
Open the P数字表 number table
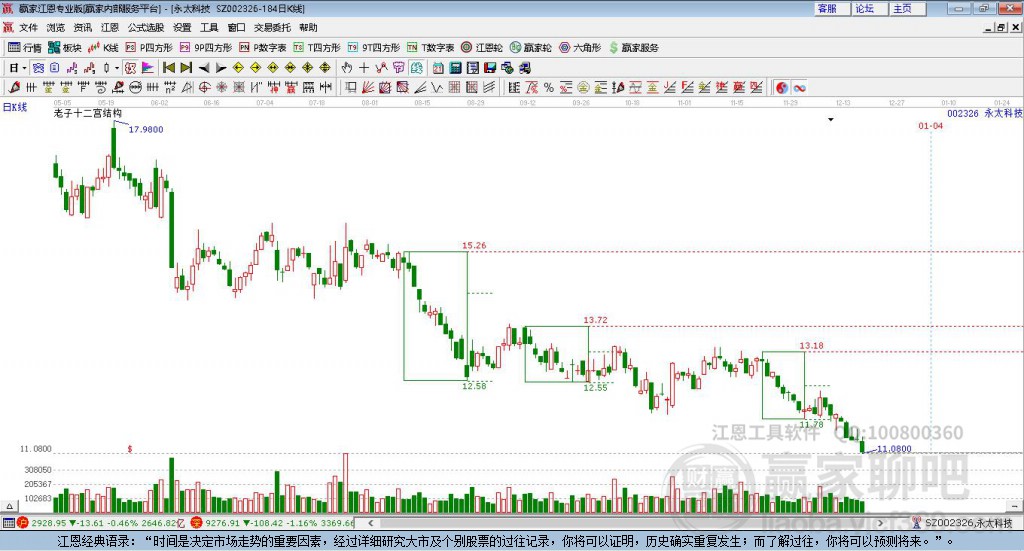[263, 48]
